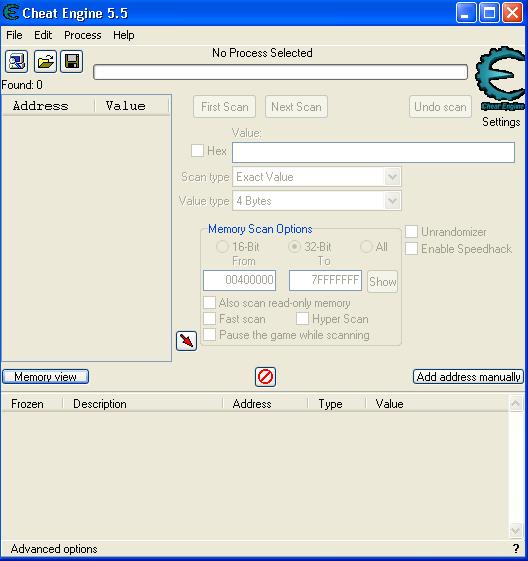Toggle the Hex checkbox
This screenshot has height=561, width=528.
[x=197, y=151]
